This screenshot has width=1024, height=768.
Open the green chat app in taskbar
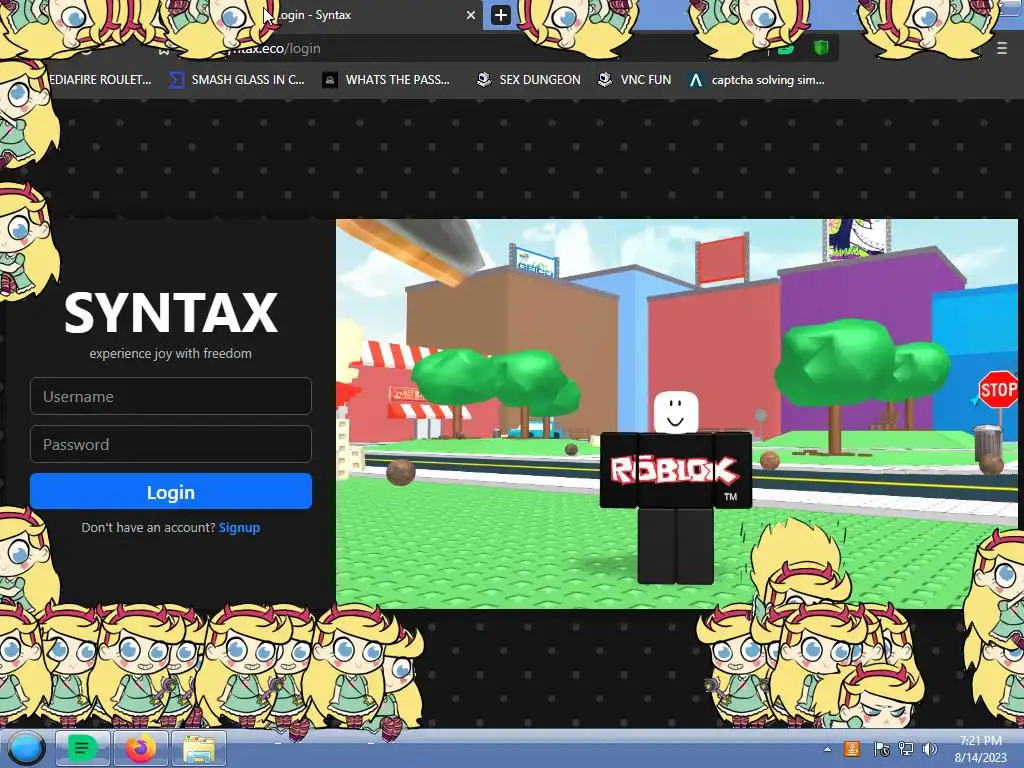tap(82, 748)
